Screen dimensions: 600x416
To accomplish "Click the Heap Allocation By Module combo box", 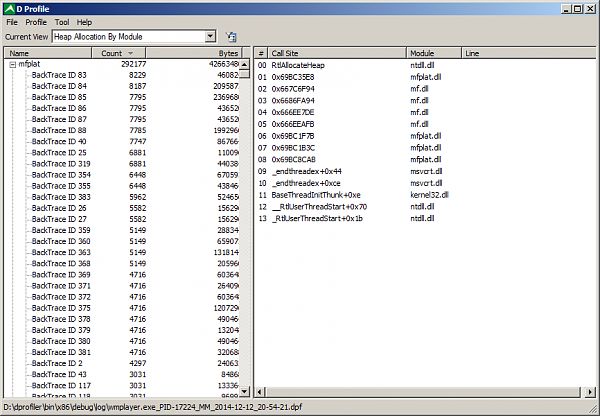I will coord(134,36).
